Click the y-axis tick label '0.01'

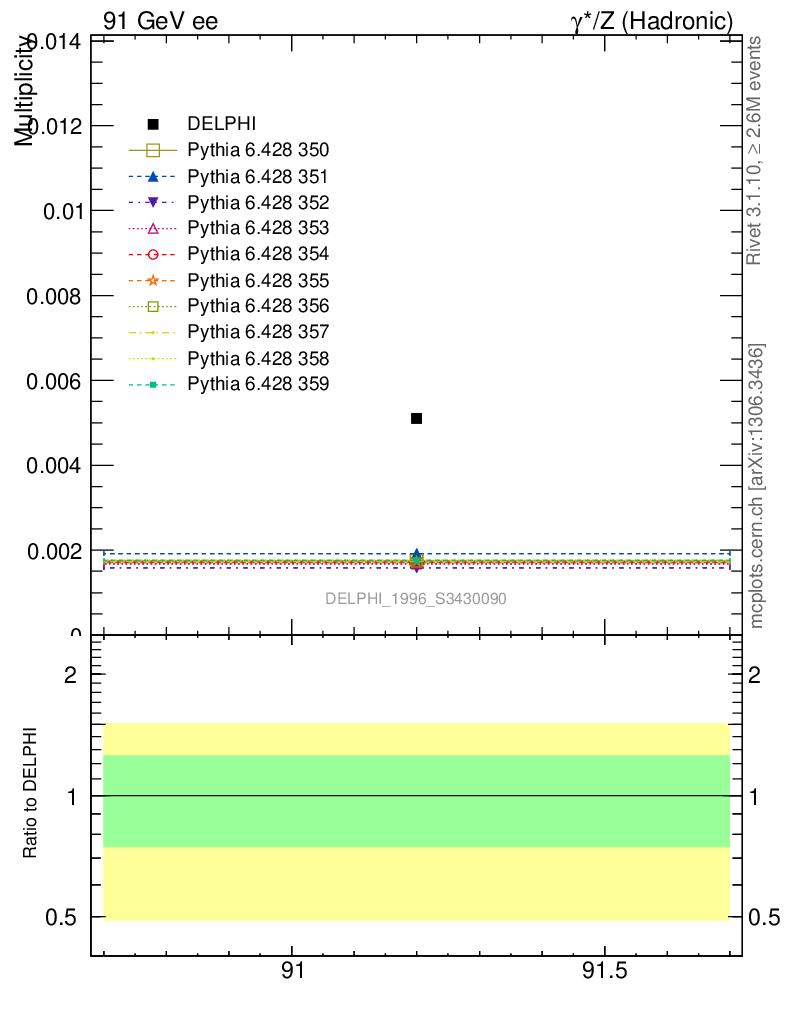click(63, 212)
